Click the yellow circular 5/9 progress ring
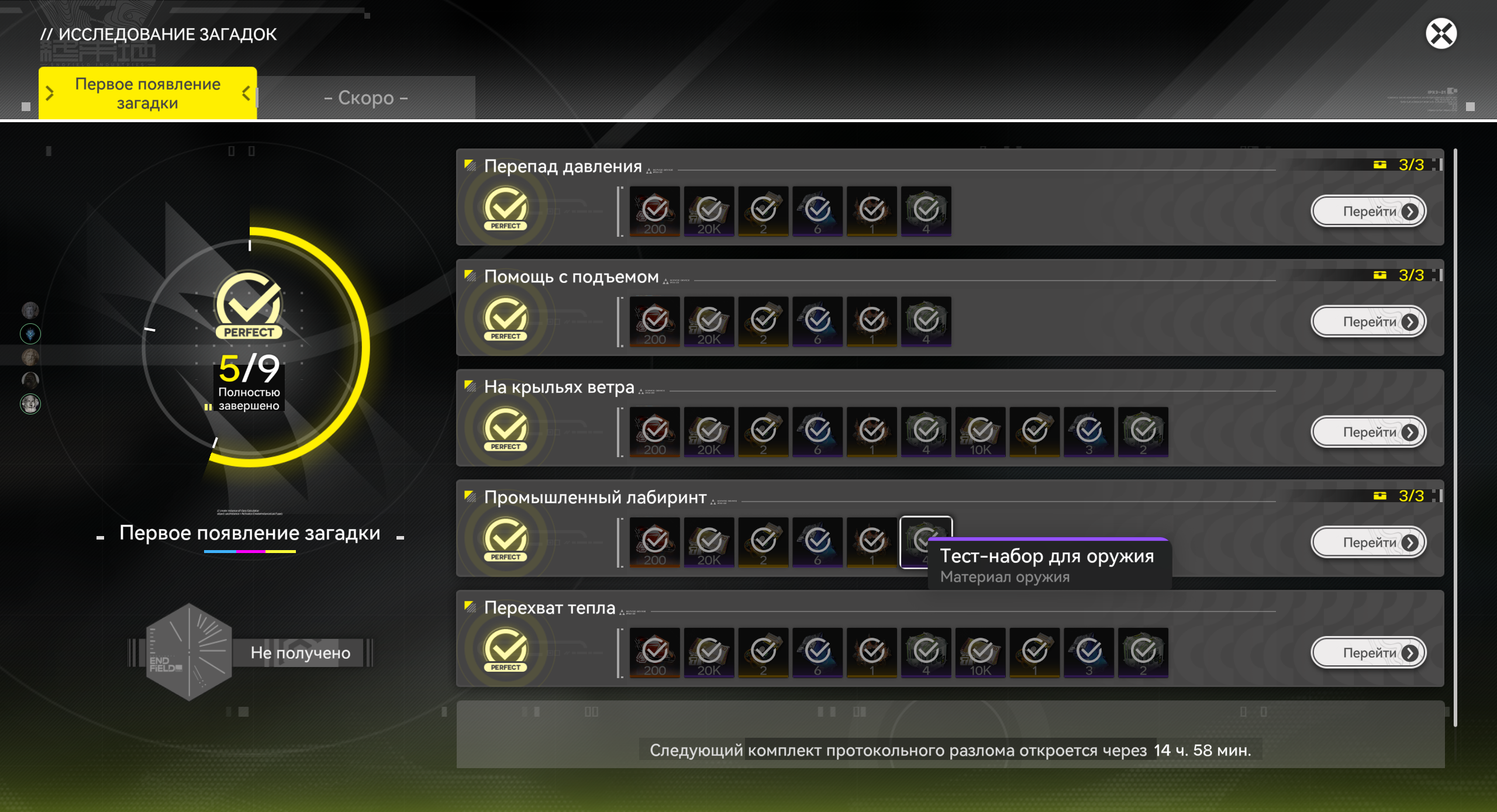The height and width of the screenshot is (812, 1497). 250,347
